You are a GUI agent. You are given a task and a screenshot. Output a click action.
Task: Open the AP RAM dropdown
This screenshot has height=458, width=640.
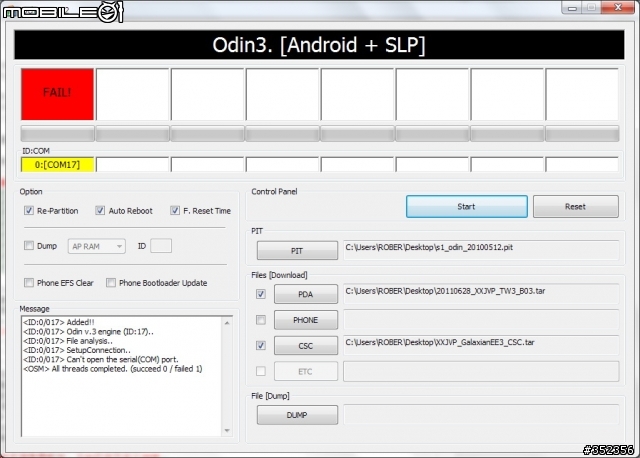click(97, 246)
